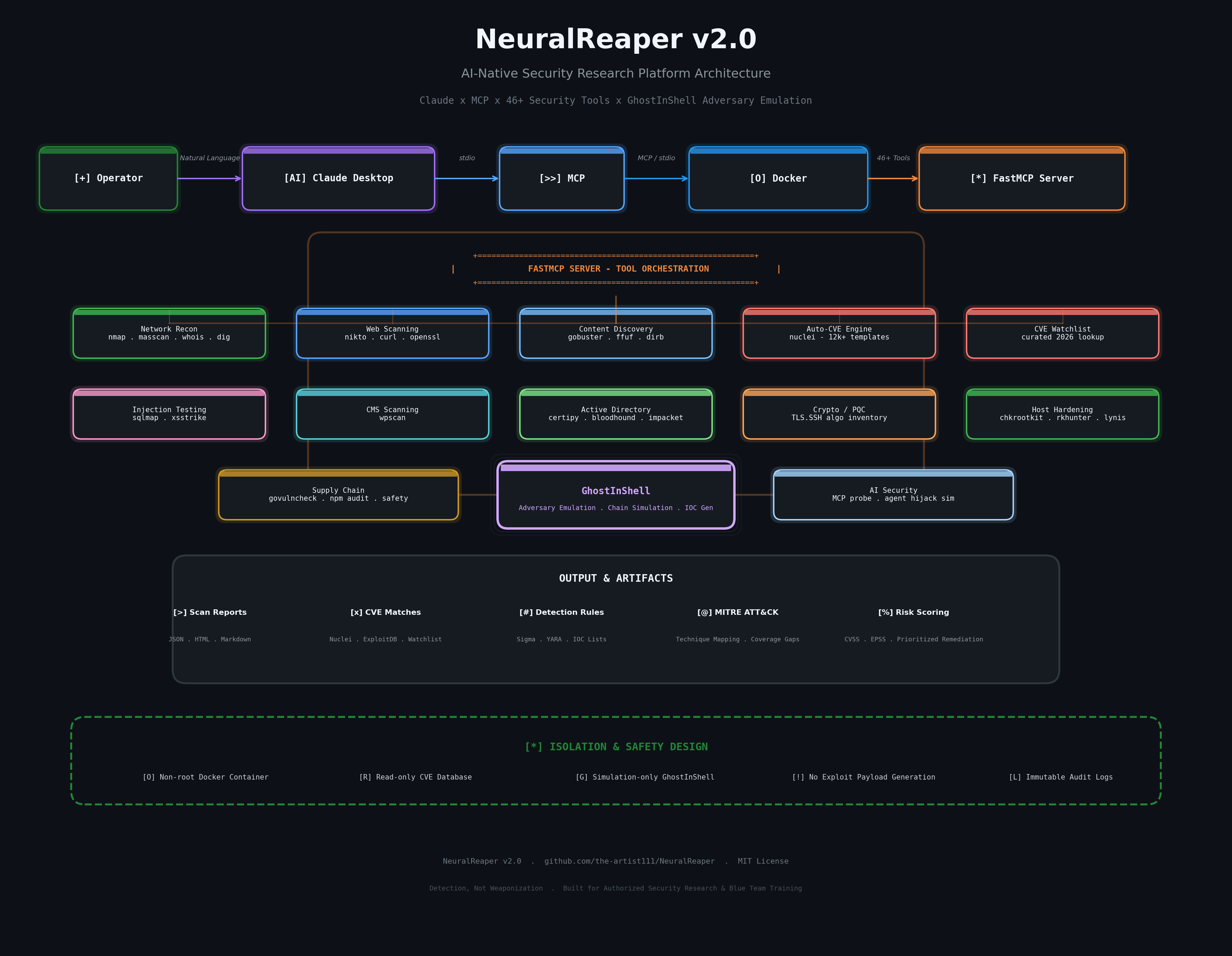Viewport: 1232px width, 956px height.
Task: Click the NeuralReaper v2.0 title
Action: 616,40
